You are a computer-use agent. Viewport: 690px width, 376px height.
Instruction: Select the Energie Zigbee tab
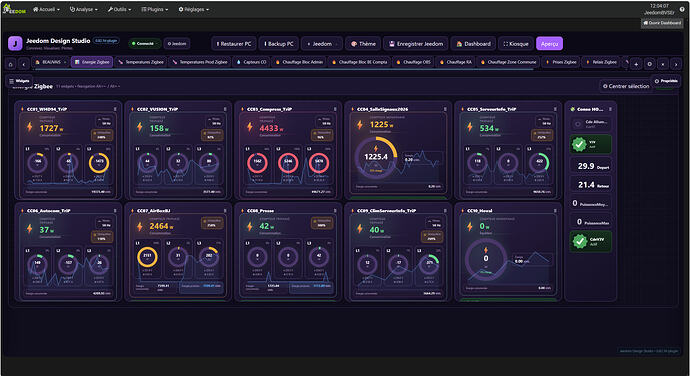click(92, 62)
